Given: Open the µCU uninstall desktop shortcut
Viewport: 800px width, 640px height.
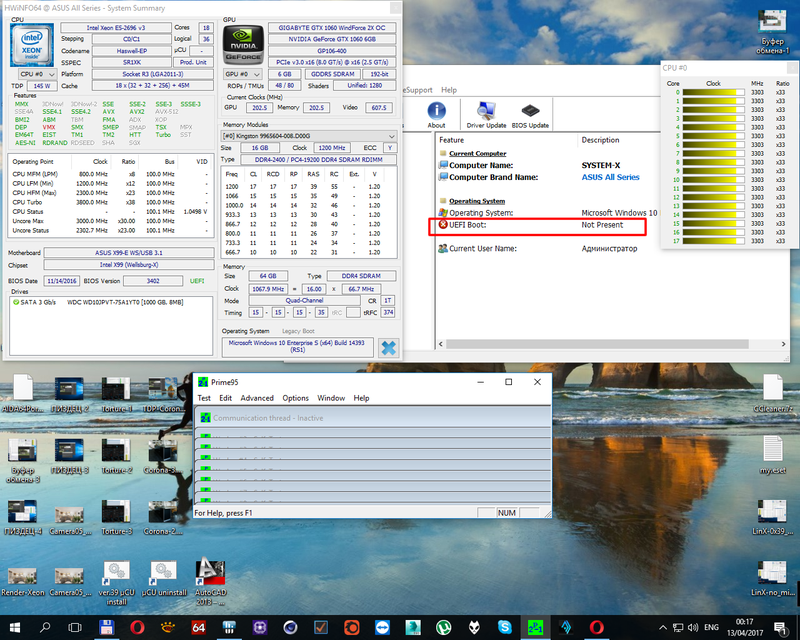Looking at the screenshot, I should pyautogui.click(x=163, y=579).
